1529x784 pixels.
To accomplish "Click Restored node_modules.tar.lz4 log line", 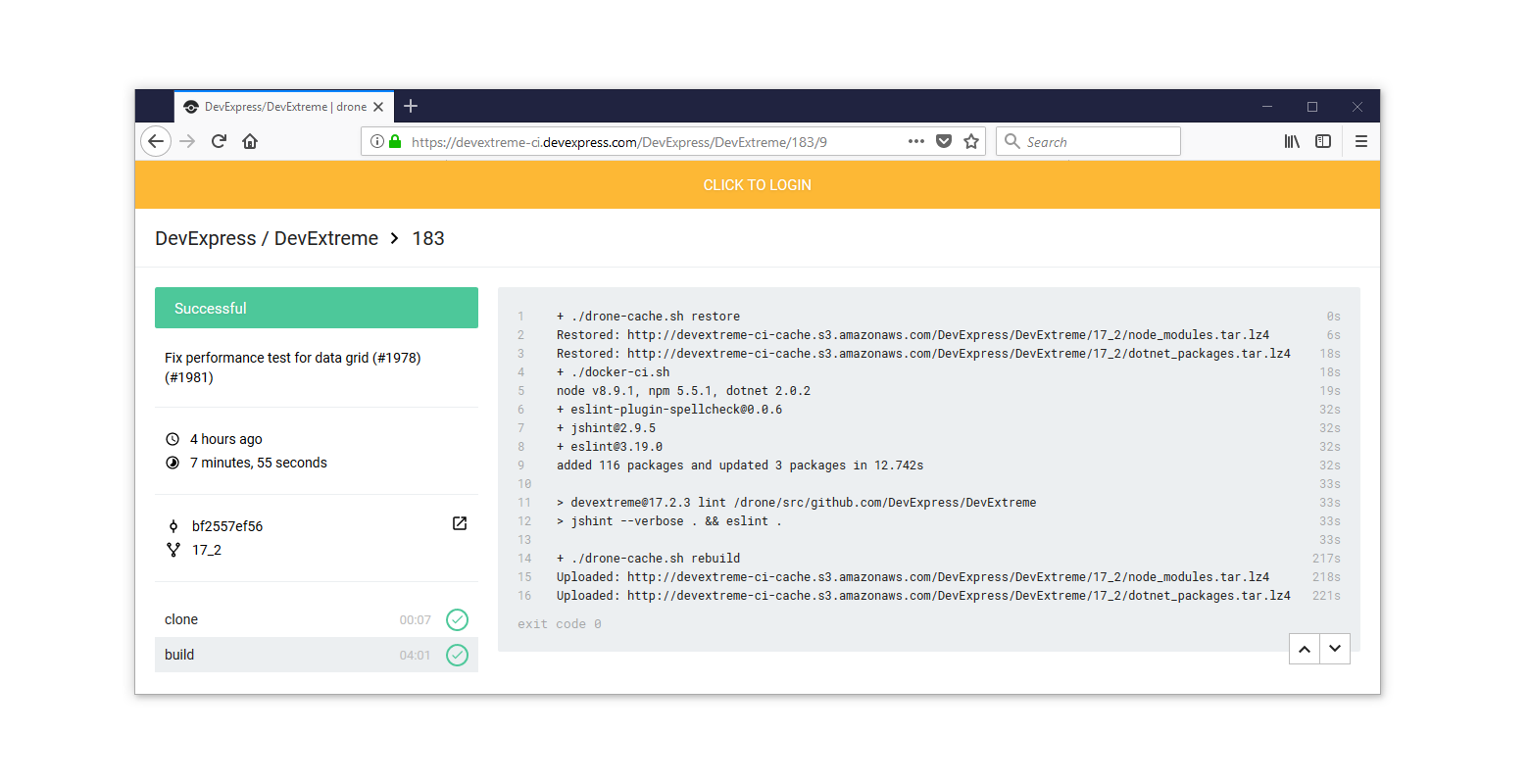I will tap(913, 335).
